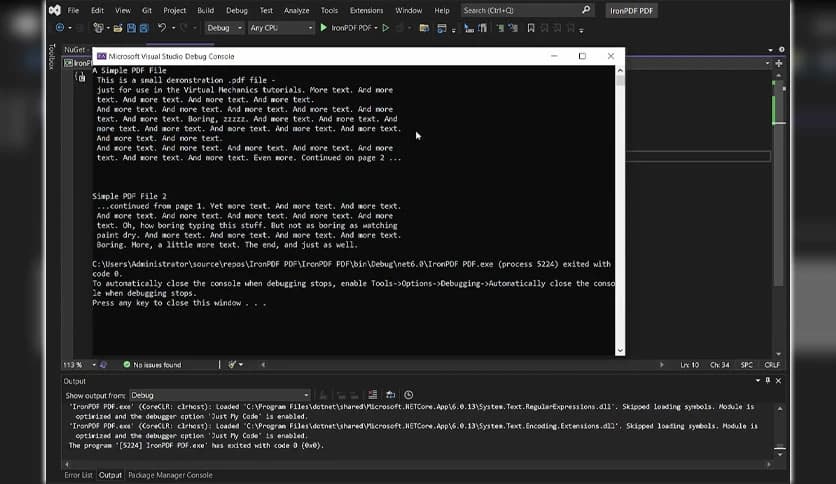
Task: Switch to the Package Manager Console tab
Action: [170, 475]
